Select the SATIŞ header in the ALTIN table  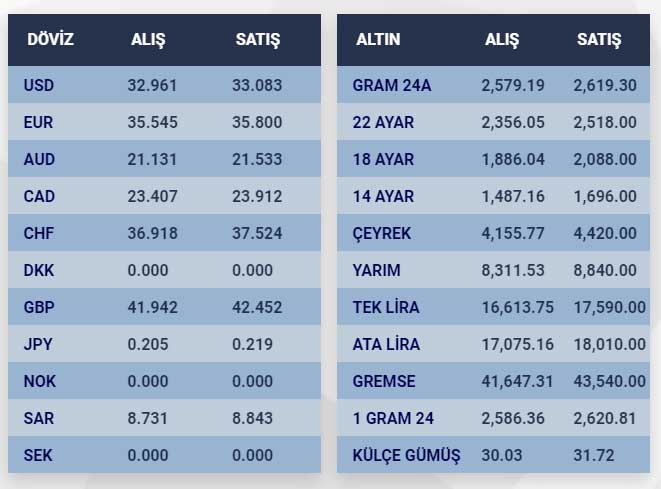click(598, 40)
